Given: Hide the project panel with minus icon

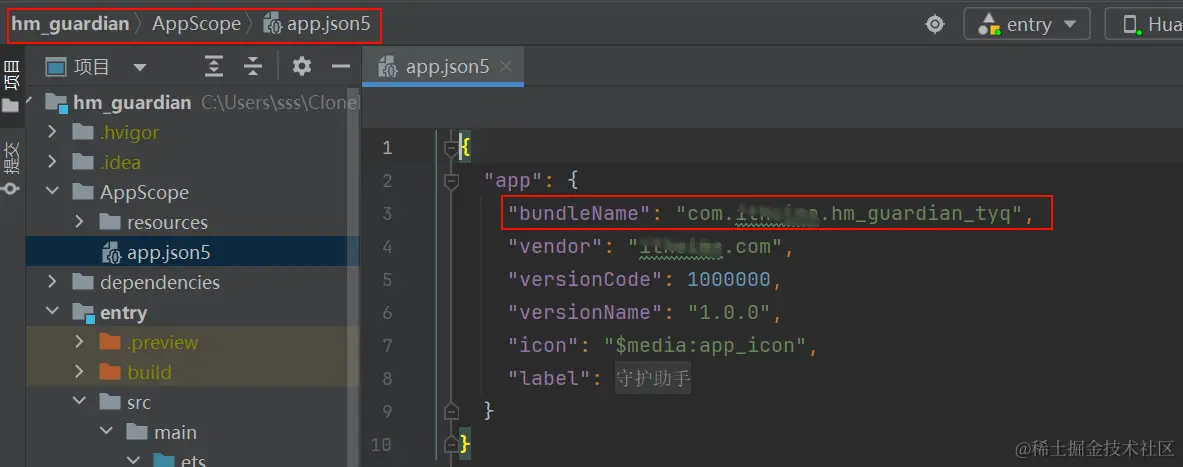Looking at the screenshot, I should coord(341,67).
